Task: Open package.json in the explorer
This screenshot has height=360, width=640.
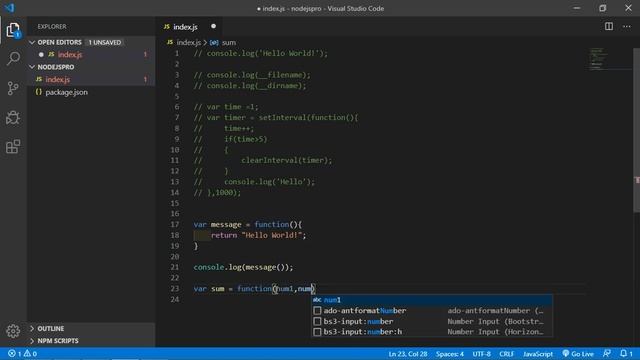Action: [x=91, y=92]
